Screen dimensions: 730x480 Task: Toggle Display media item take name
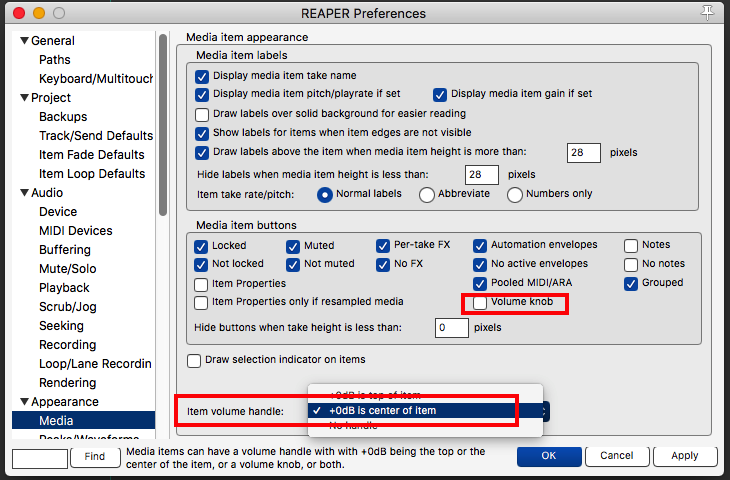(202, 76)
